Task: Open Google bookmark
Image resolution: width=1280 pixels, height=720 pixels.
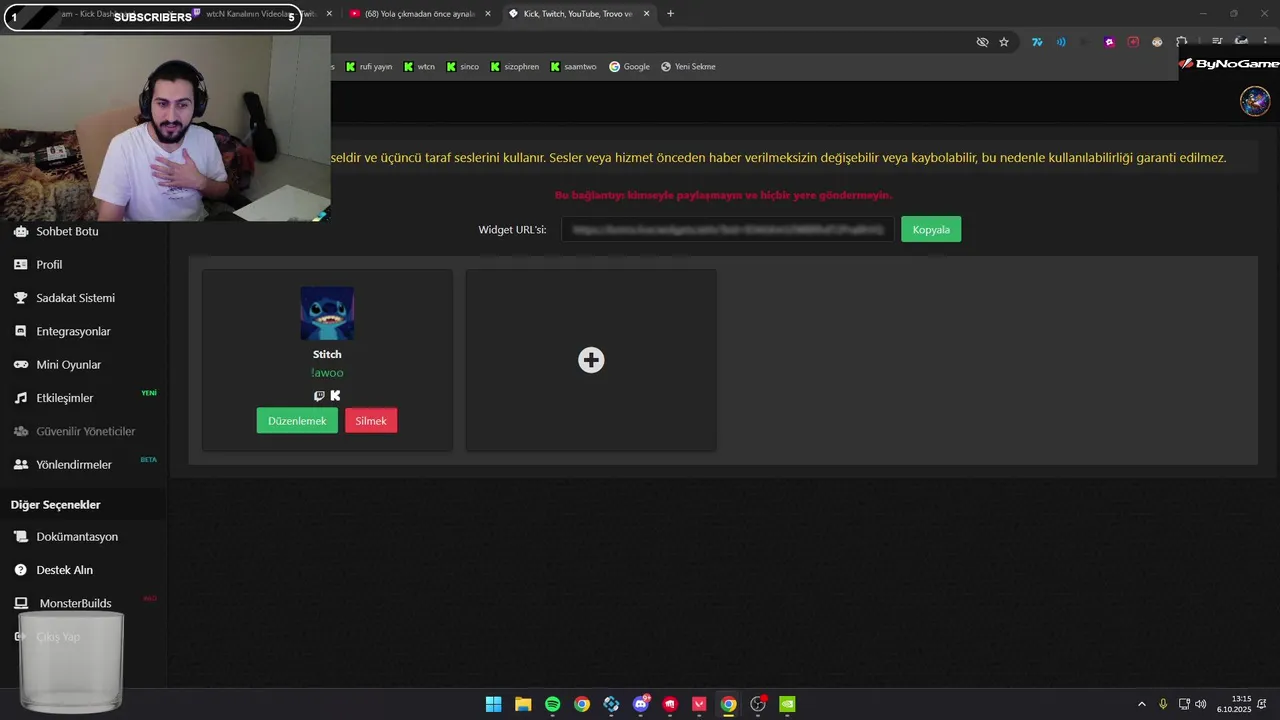Action: pos(630,67)
